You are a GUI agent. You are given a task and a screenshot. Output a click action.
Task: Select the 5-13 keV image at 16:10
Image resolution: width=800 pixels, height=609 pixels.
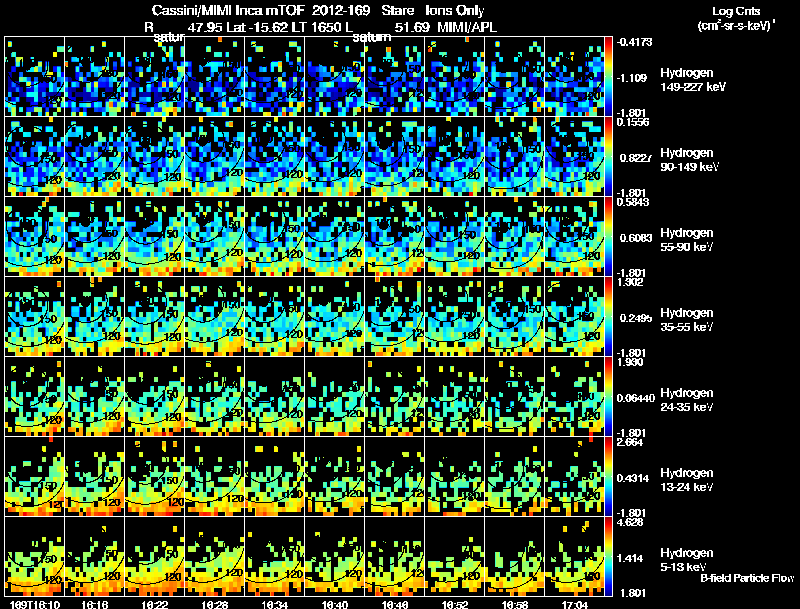pos(34,556)
